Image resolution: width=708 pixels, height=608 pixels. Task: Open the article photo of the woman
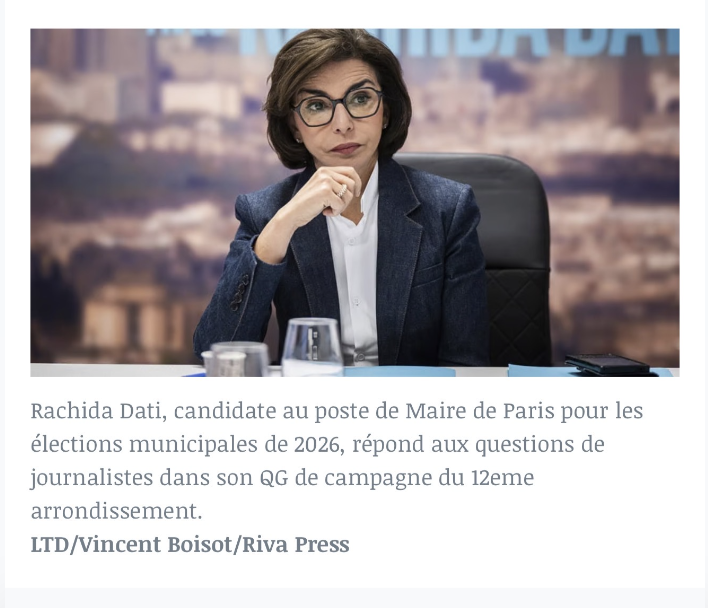click(x=354, y=202)
